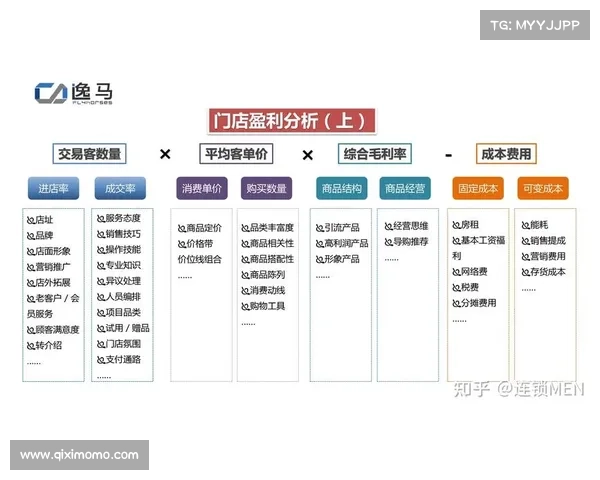The width and height of the screenshot is (600, 480).
Task: Select the 引流产品 item
Action: (338, 228)
